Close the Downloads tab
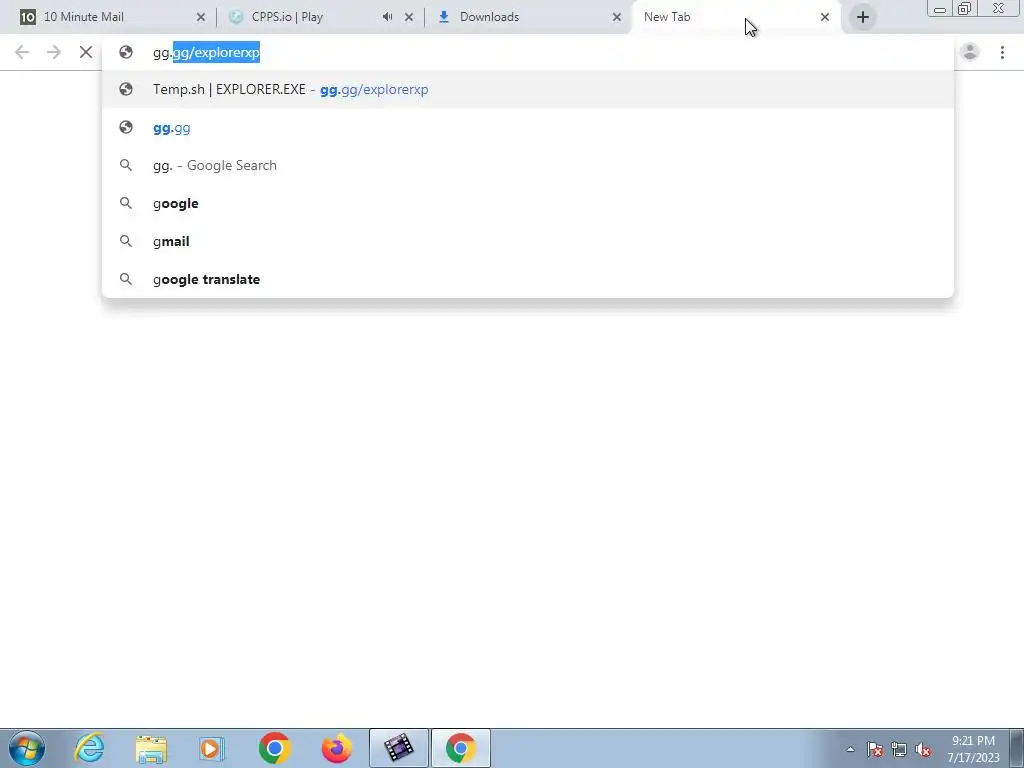1024x768 pixels. point(616,17)
